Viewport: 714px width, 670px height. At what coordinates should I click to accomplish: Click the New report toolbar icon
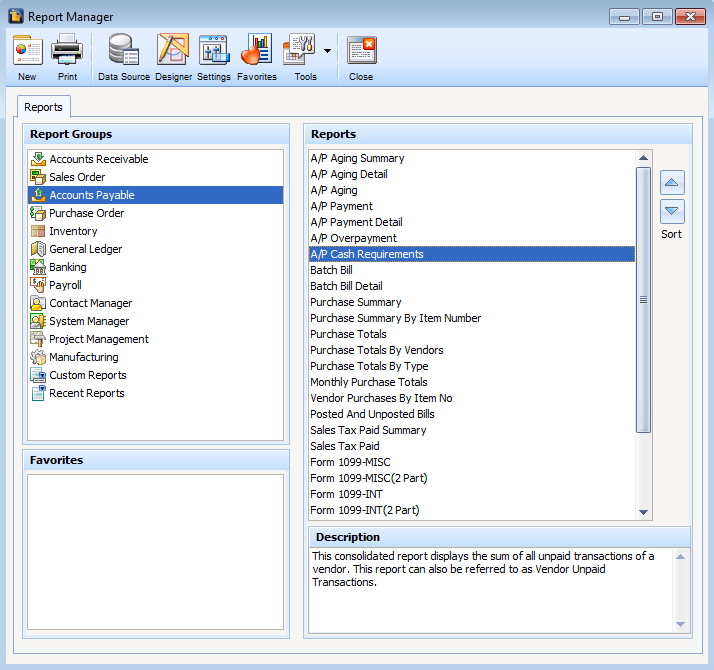point(27,50)
